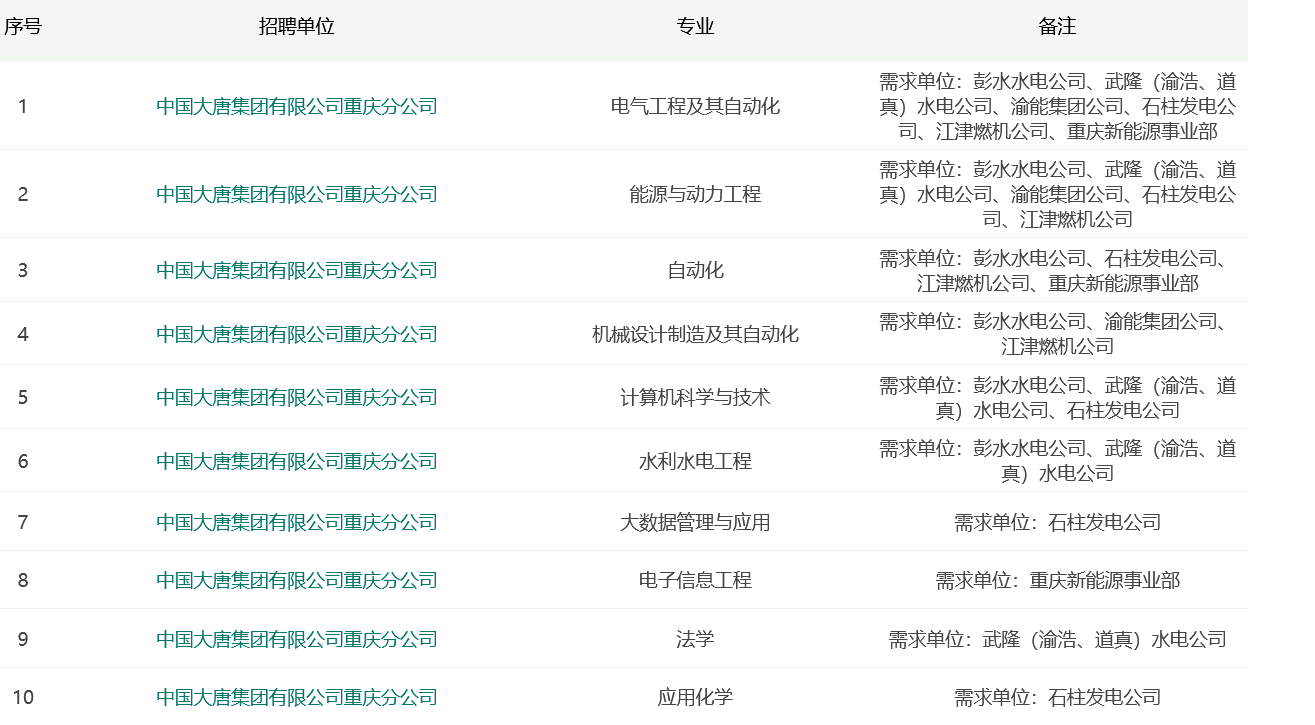The width and height of the screenshot is (1315, 725).
Task: Click the company link in the 水利水电工程 row
Action: click(x=296, y=461)
